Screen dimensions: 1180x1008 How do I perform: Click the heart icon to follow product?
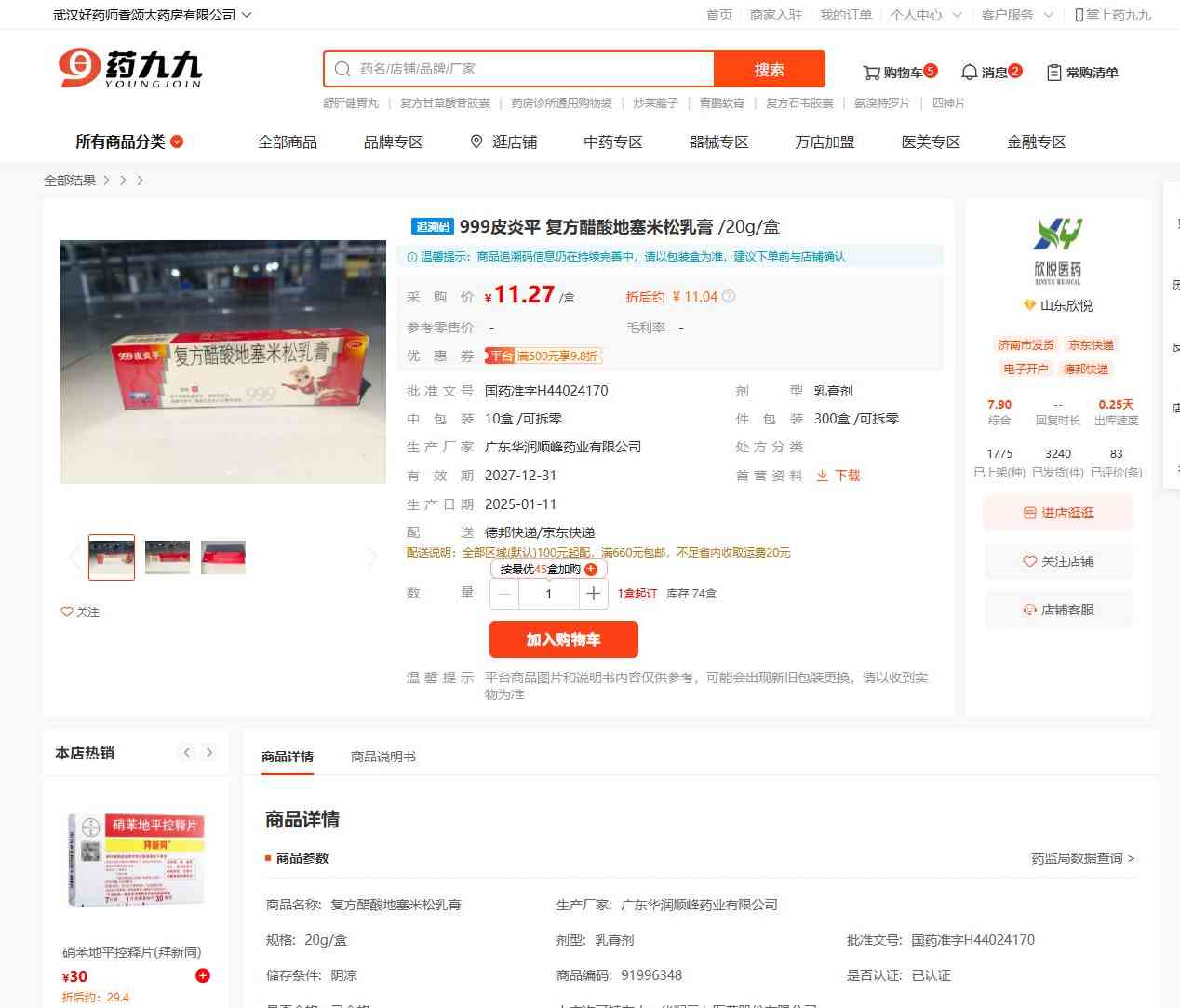pyautogui.click(x=67, y=612)
